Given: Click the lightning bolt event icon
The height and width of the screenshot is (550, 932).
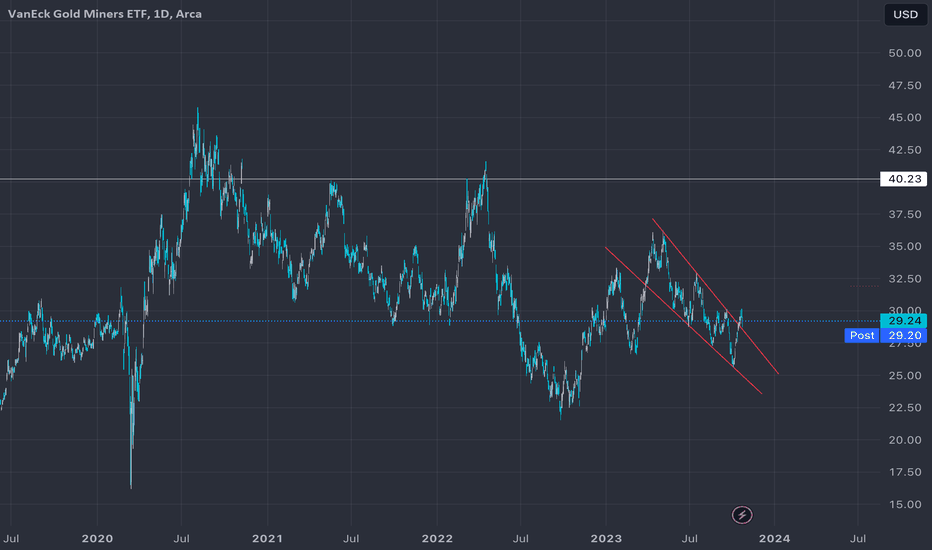Looking at the screenshot, I should click(x=742, y=515).
